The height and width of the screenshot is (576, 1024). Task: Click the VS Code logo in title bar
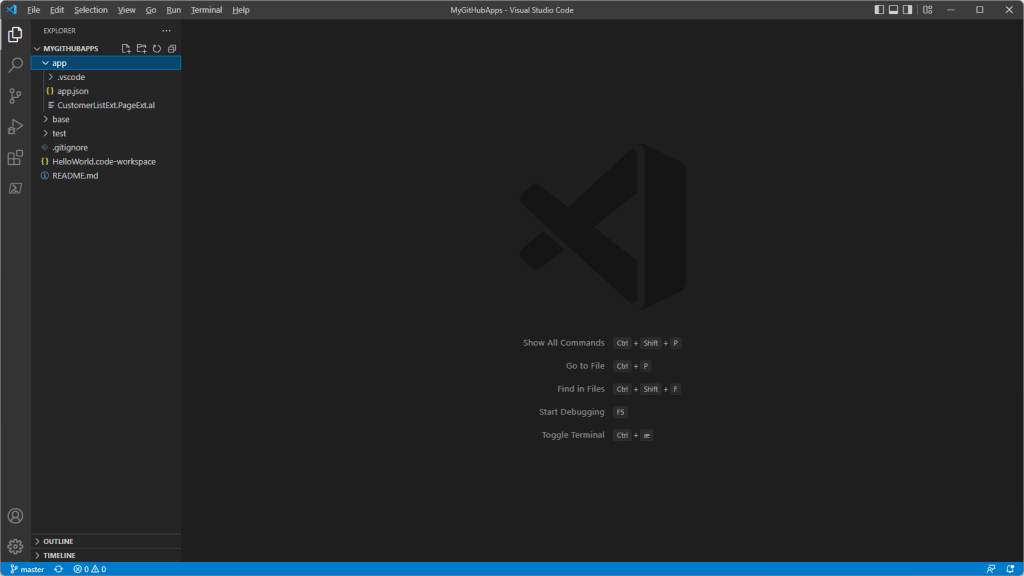(x=12, y=10)
